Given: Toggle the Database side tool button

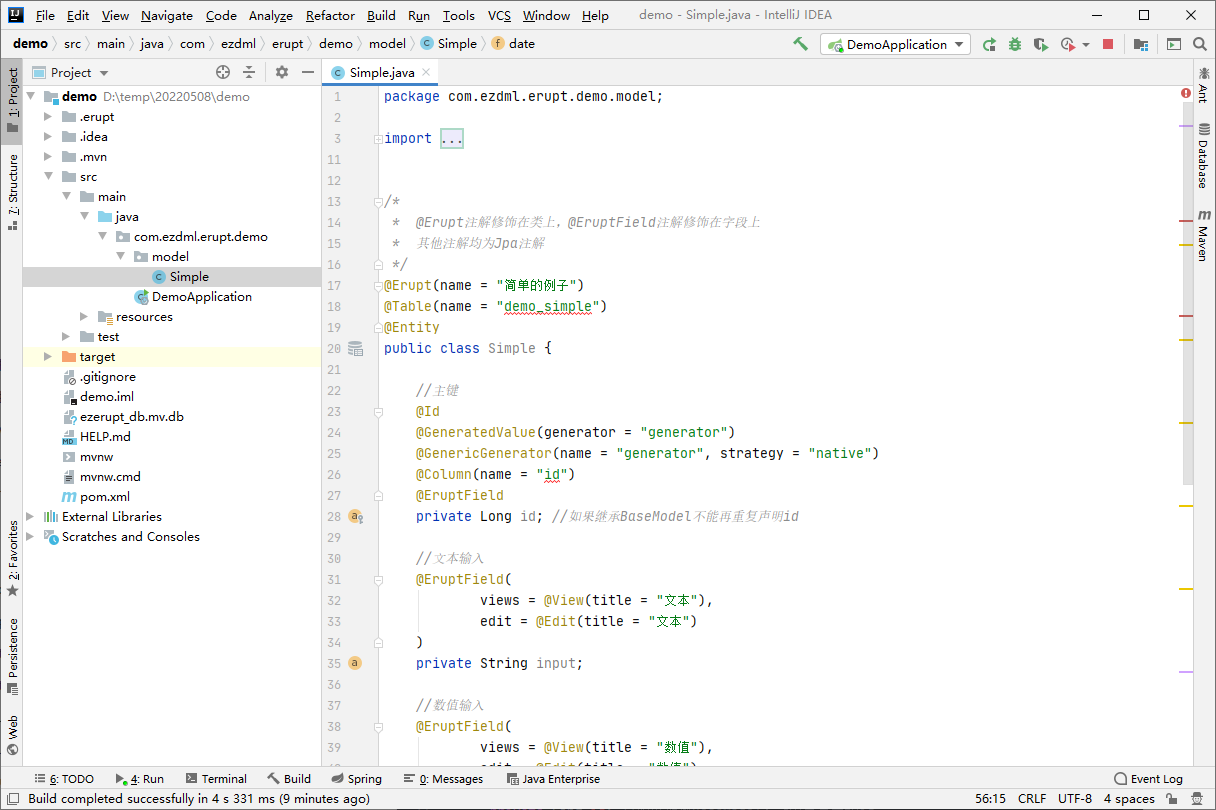Looking at the screenshot, I should (1204, 157).
